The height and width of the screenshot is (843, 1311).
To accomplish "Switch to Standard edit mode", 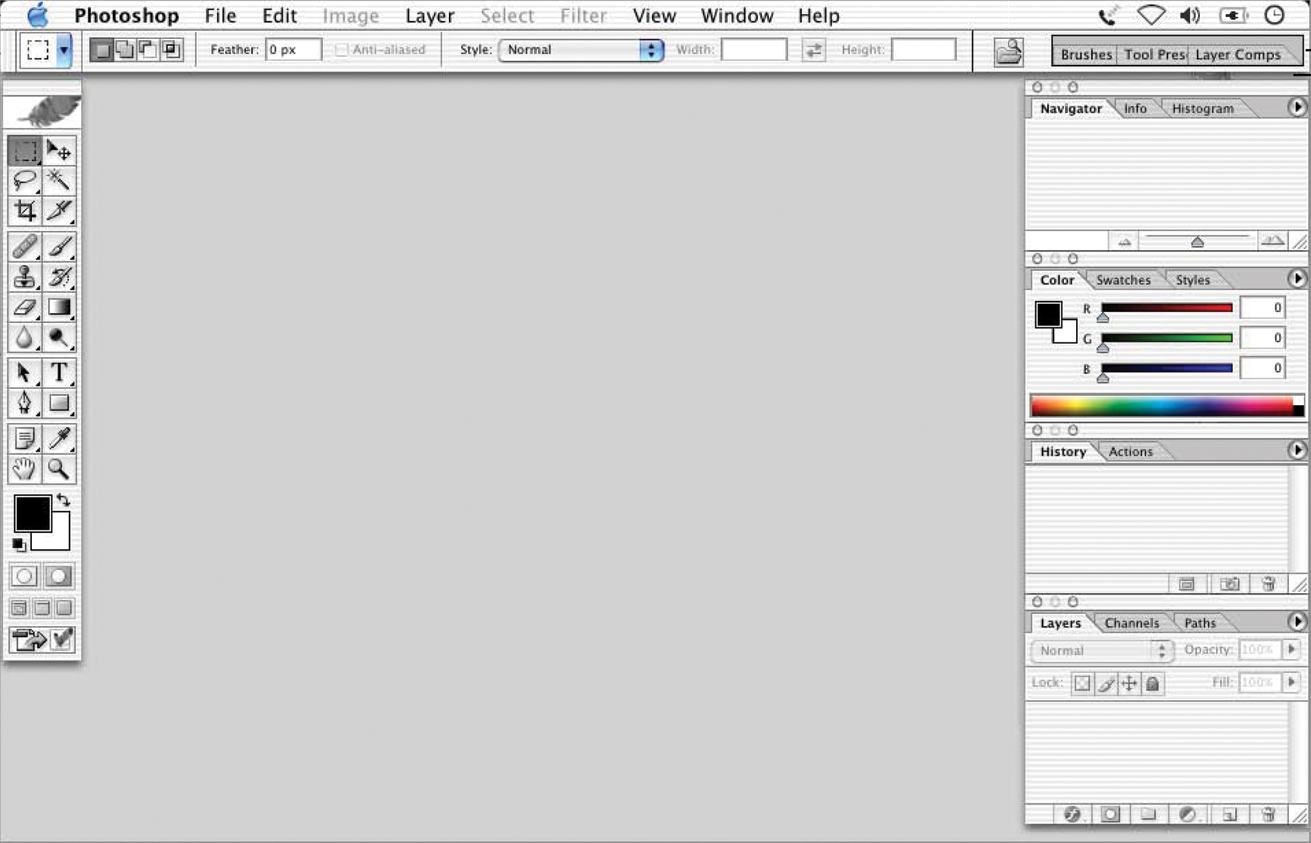I will click(25, 576).
